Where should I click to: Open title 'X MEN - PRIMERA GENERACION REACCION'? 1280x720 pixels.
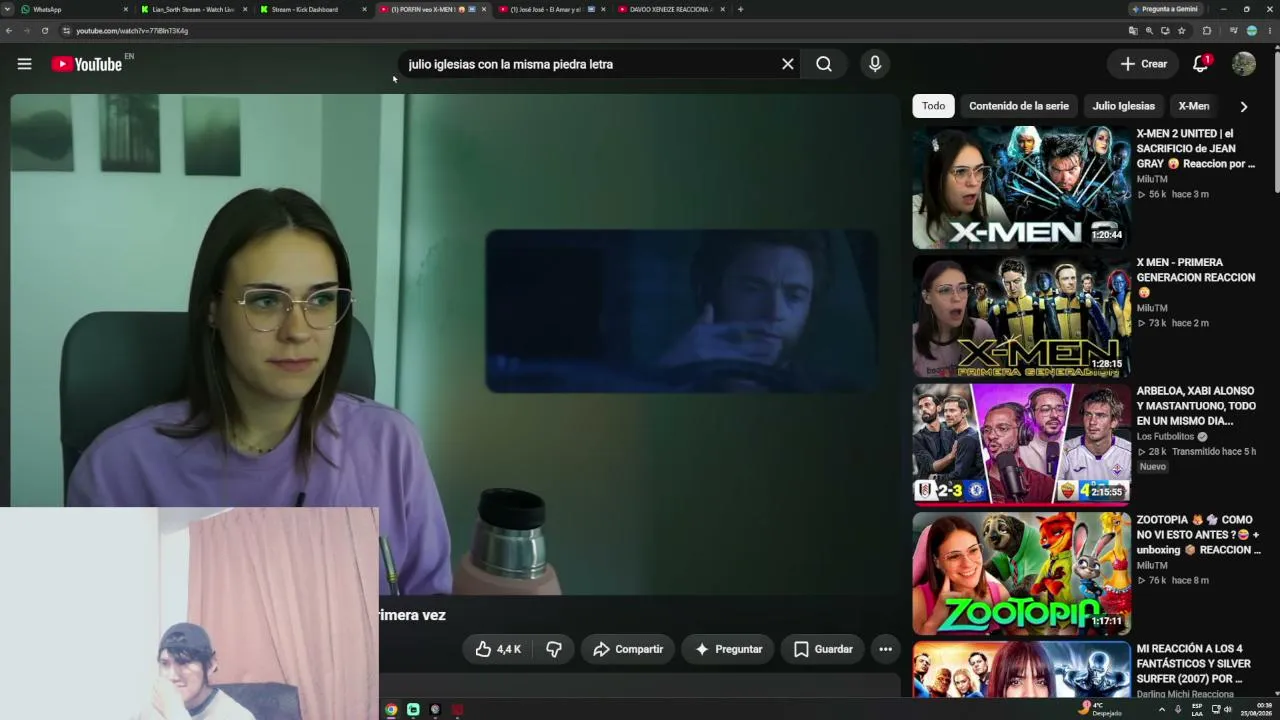pyautogui.click(x=1195, y=277)
